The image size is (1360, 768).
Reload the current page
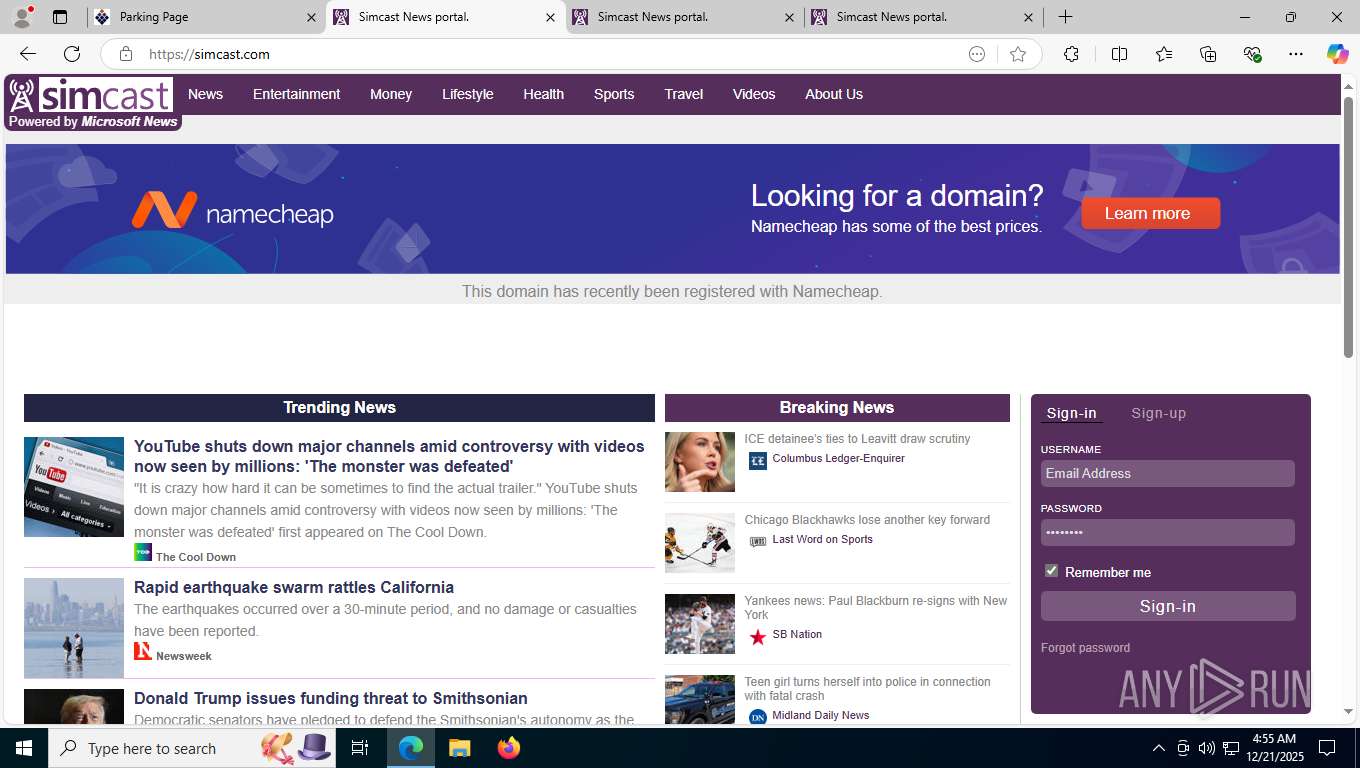[72, 54]
